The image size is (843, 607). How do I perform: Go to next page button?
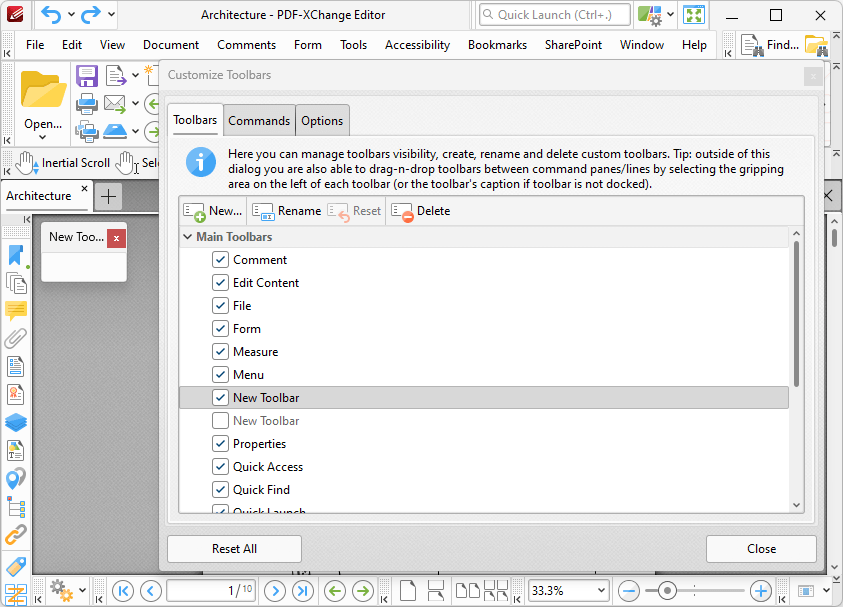coord(275,591)
